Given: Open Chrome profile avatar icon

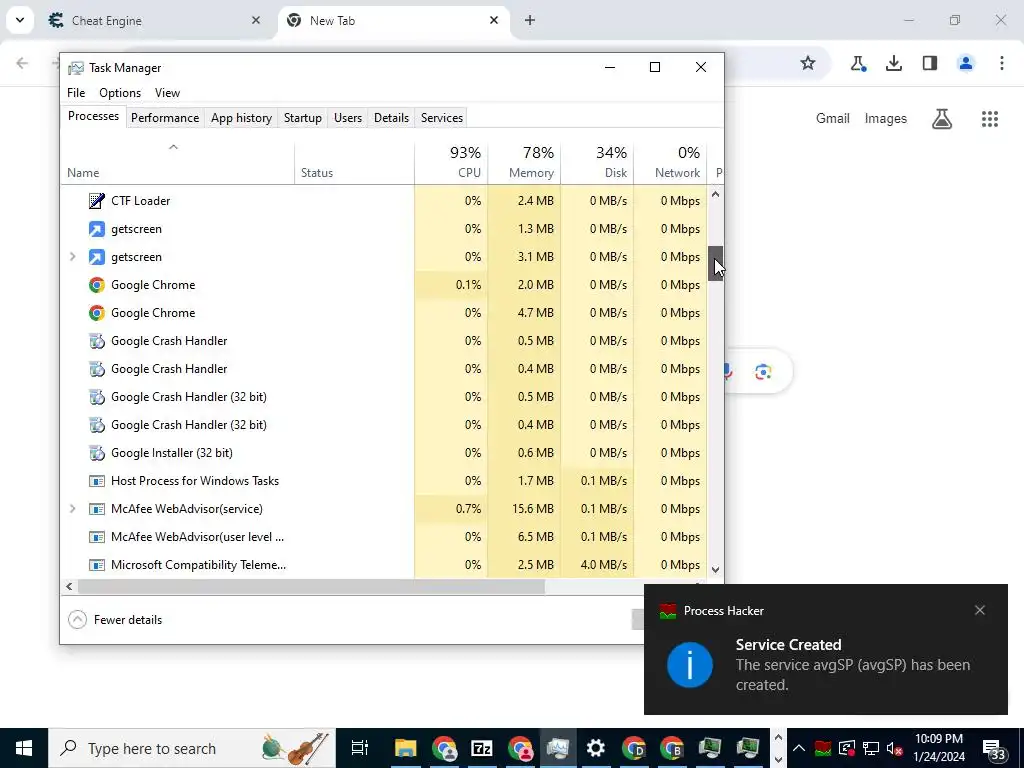Looking at the screenshot, I should (x=966, y=63).
